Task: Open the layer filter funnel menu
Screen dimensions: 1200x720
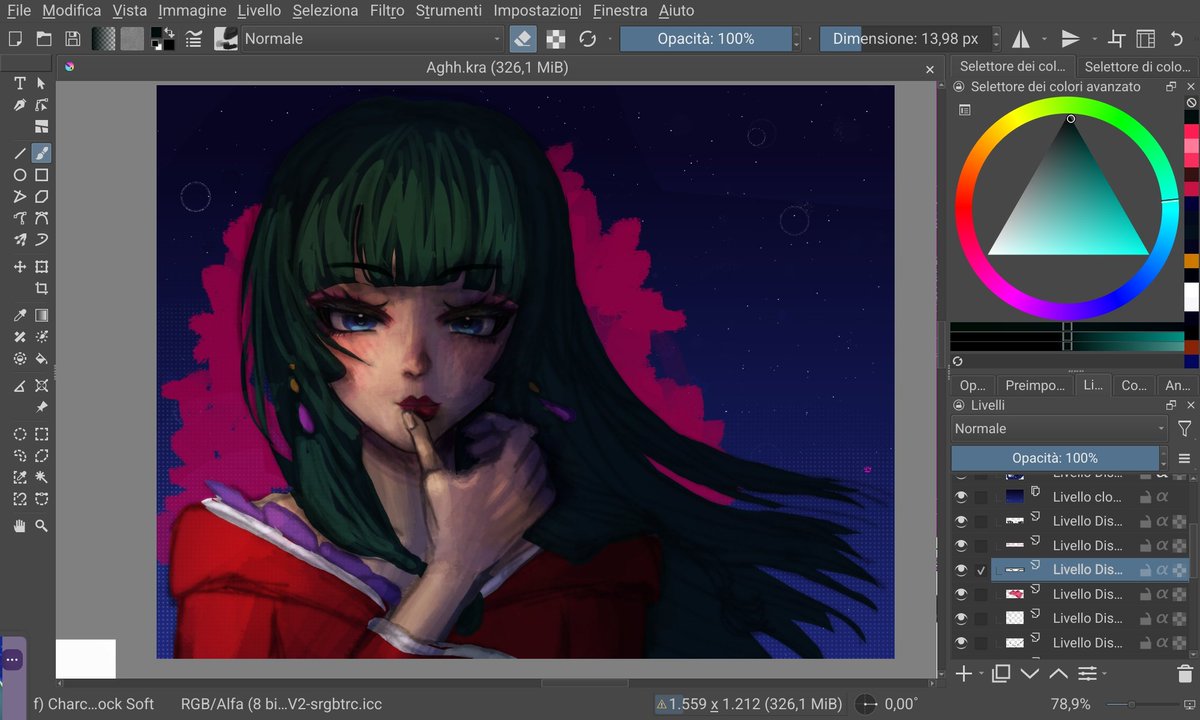Action: (1184, 428)
